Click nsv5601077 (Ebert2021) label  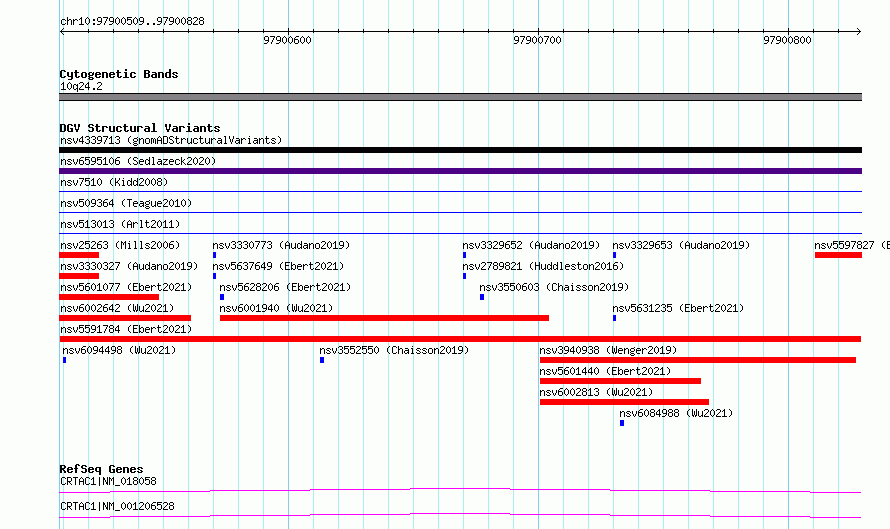pyautogui.click(x=126, y=287)
